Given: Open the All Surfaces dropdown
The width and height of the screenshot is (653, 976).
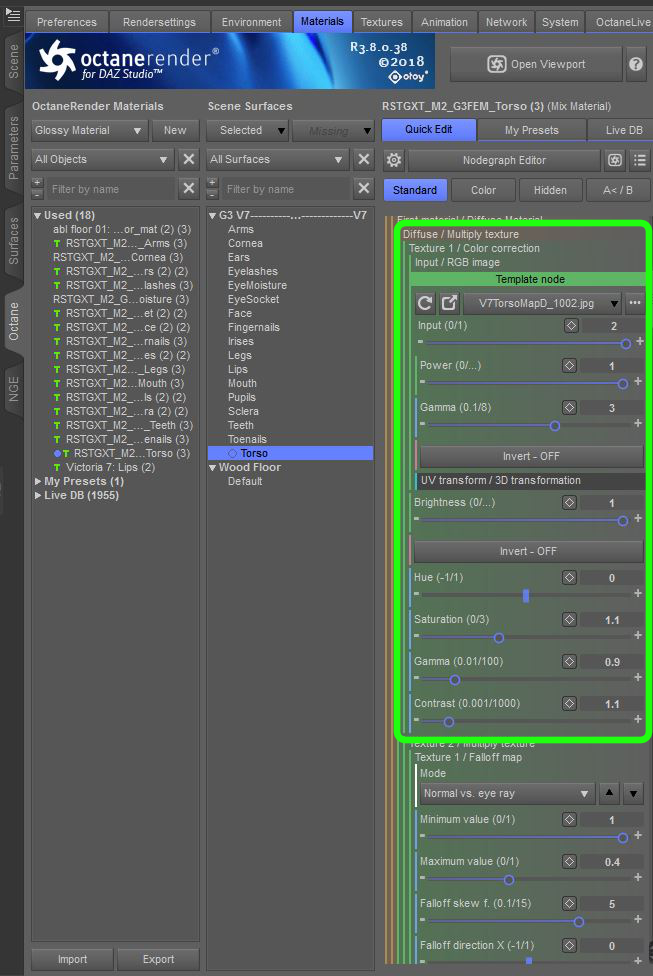Looking at the screenshot, I should (x=277, y=159).
